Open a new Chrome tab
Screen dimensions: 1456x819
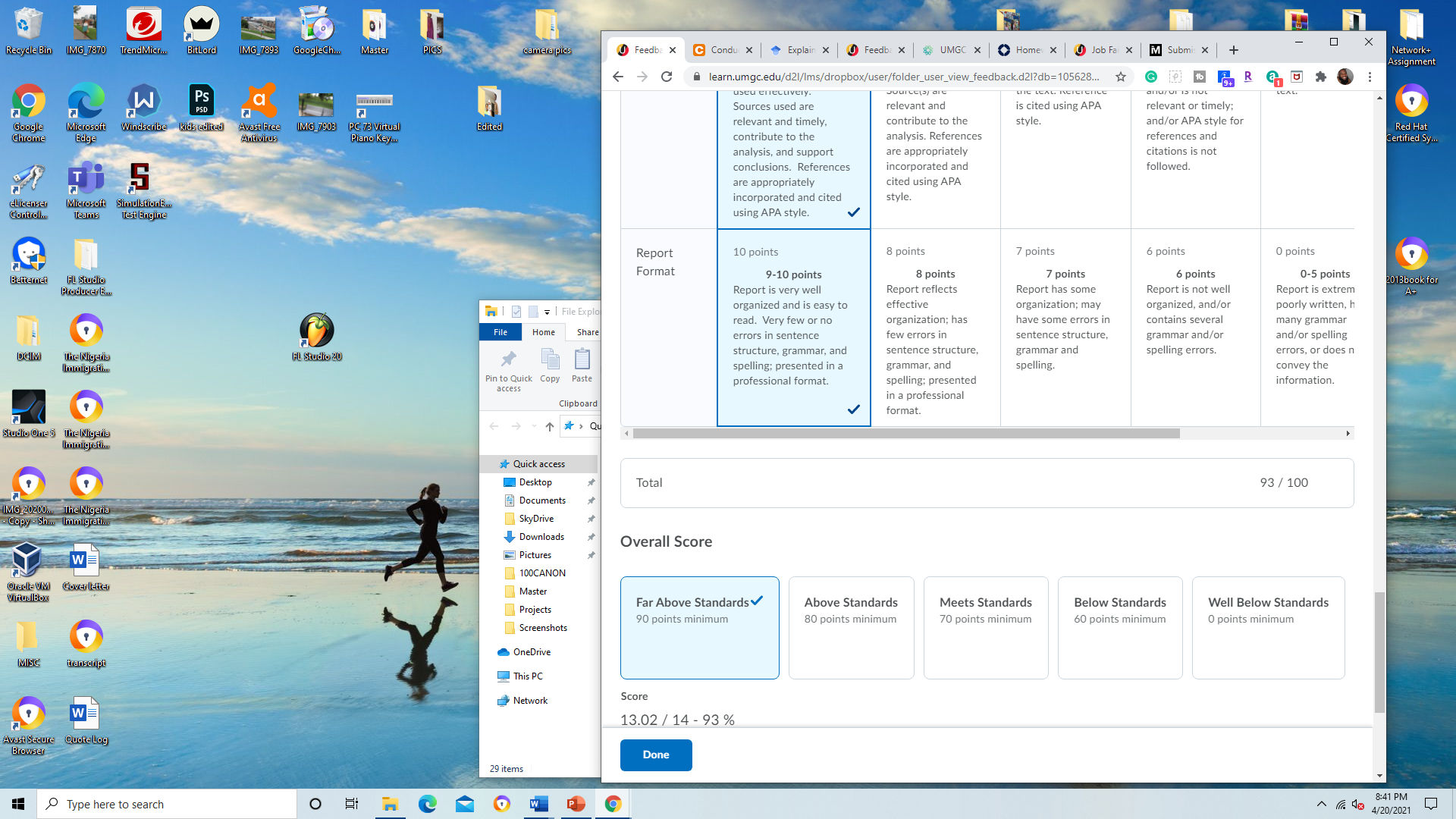[1234, 50]
